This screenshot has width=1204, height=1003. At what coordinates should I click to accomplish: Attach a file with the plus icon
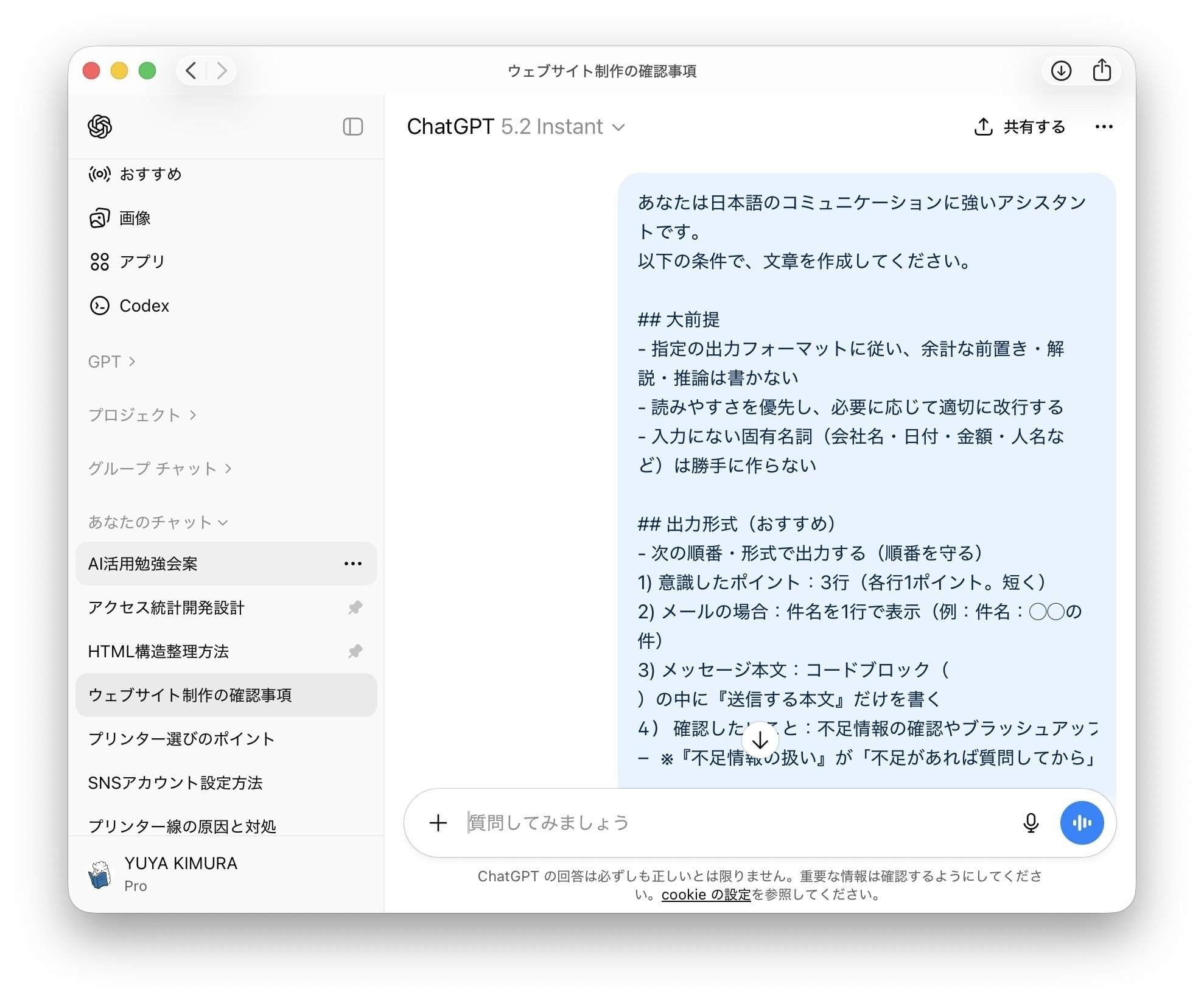click(438, 822)
